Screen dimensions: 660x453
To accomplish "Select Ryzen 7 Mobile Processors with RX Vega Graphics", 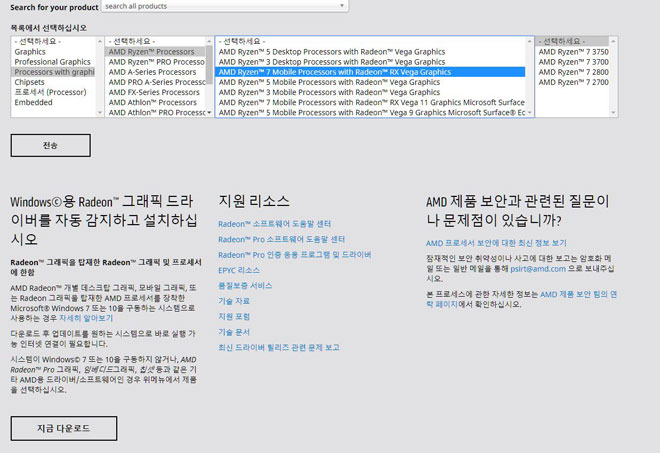I will (370, 72).
